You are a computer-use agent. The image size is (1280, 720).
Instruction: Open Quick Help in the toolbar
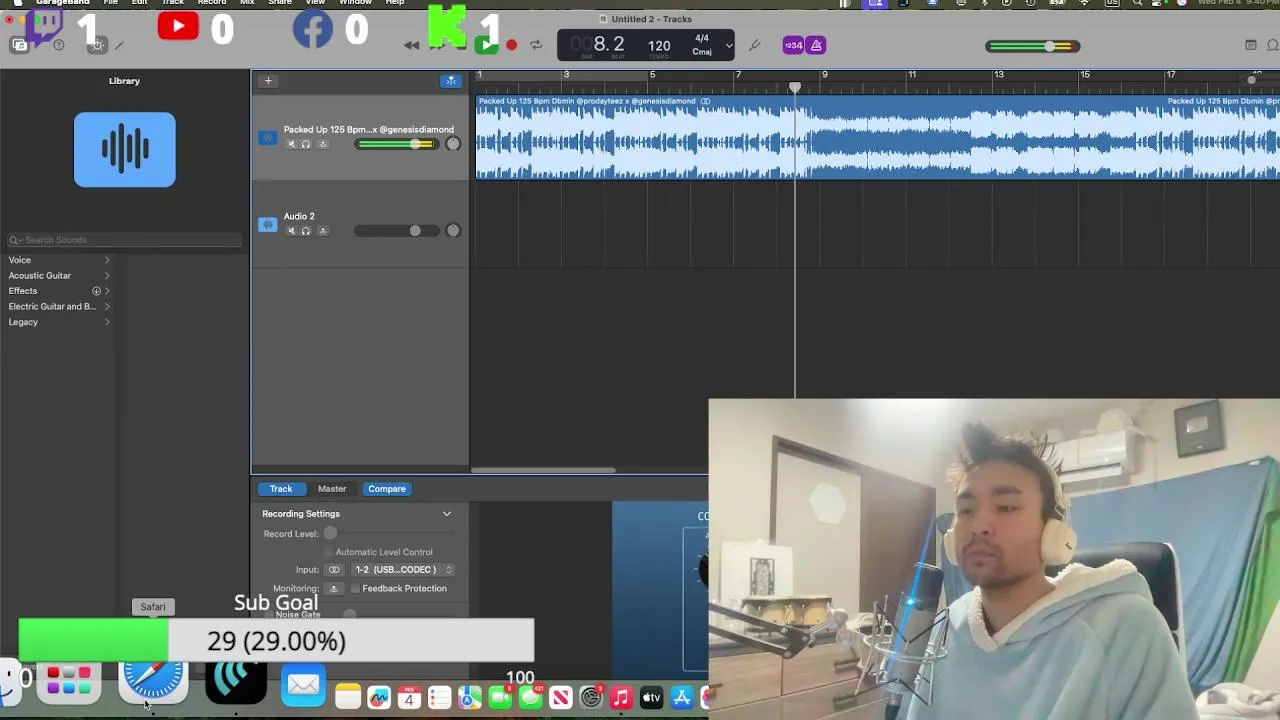(58, 45)
